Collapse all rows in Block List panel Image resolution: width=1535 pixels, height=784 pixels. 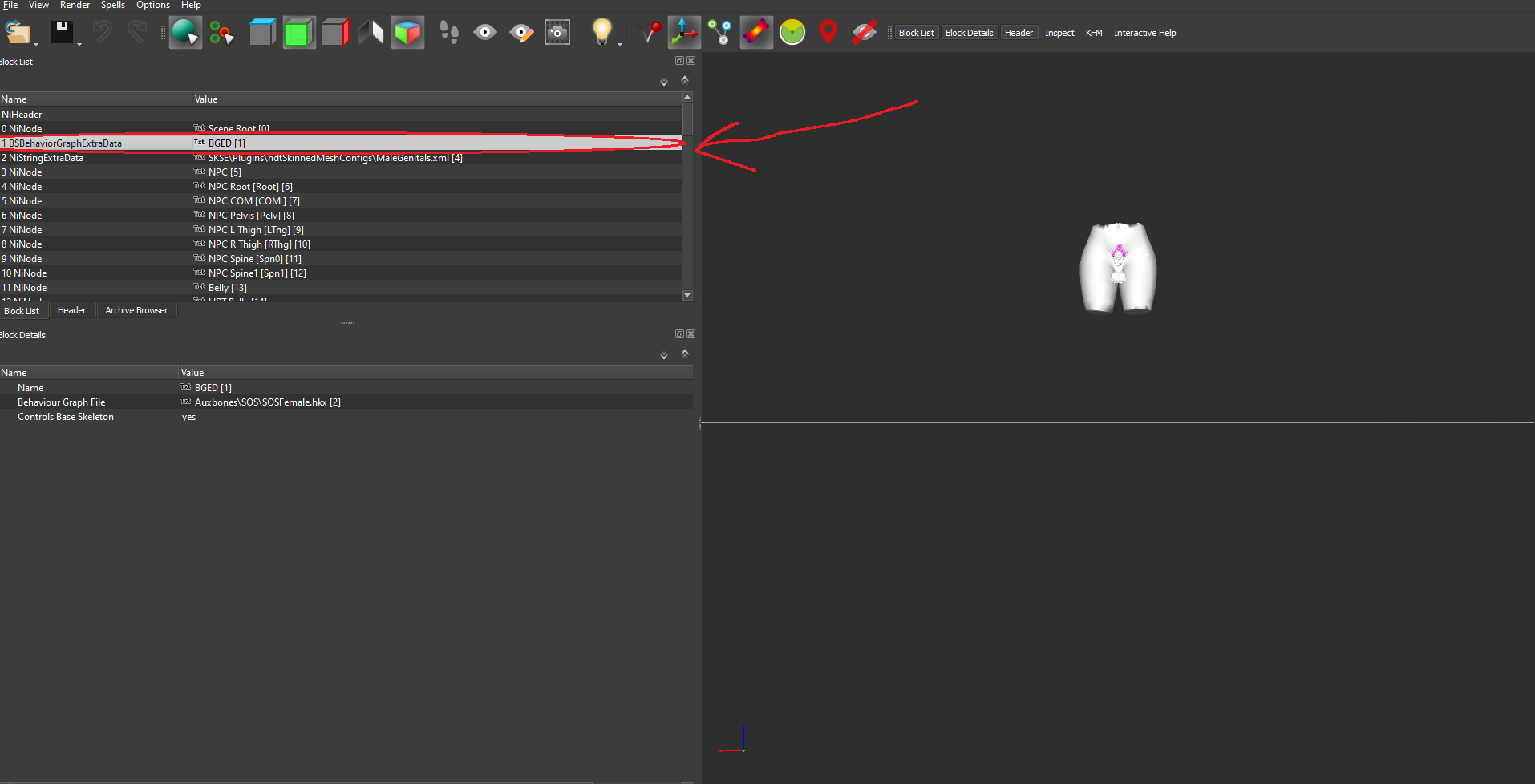point(685,80)
